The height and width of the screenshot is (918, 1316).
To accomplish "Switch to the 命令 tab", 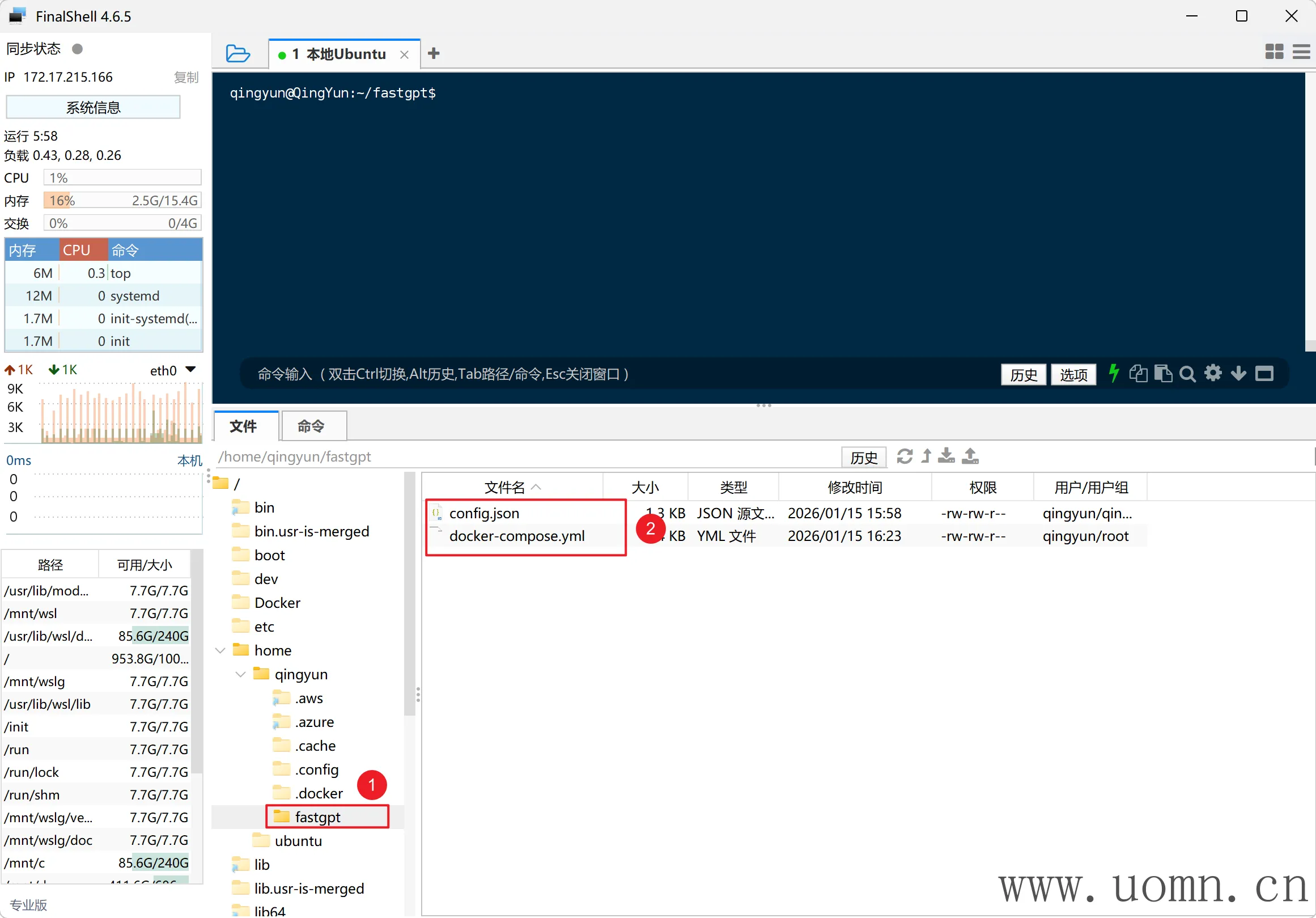I will [311, 426].
